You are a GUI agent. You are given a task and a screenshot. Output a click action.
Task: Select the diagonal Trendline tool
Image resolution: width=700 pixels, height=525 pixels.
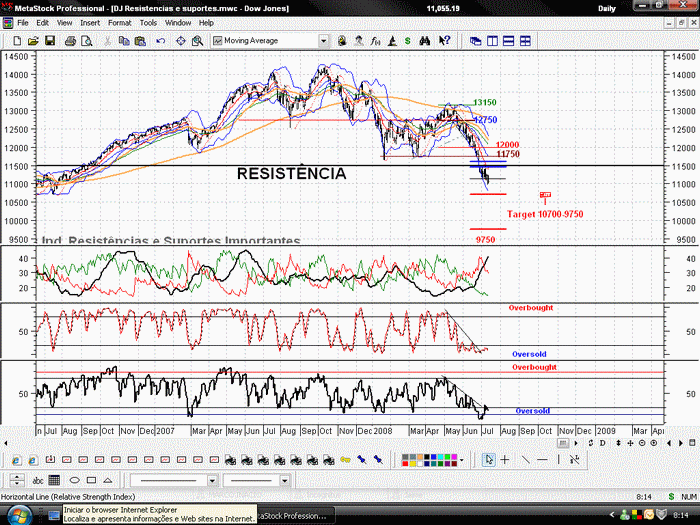(525, 459)
